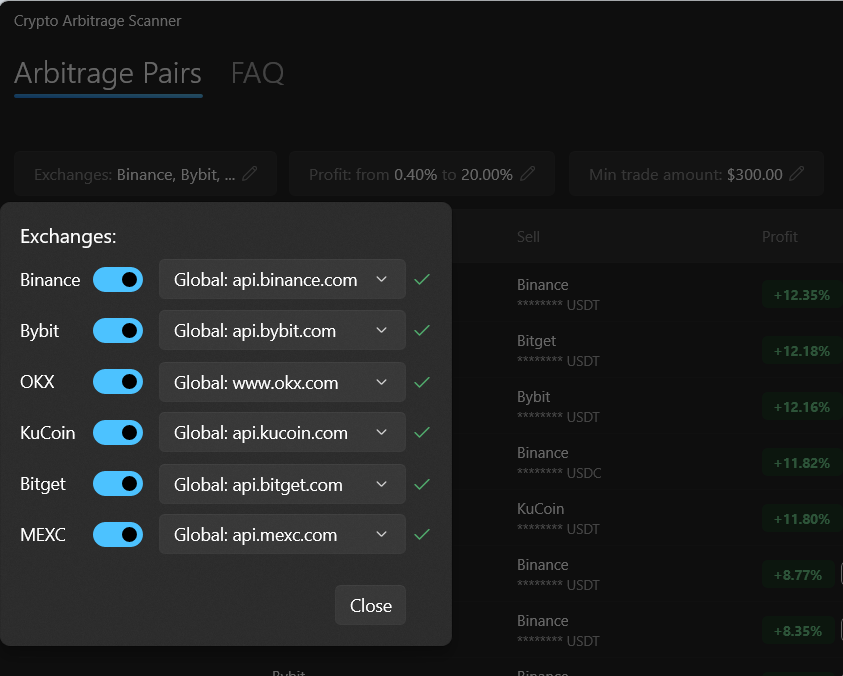
Task: Click the Profit column header
Action: [x=780, y=237]
